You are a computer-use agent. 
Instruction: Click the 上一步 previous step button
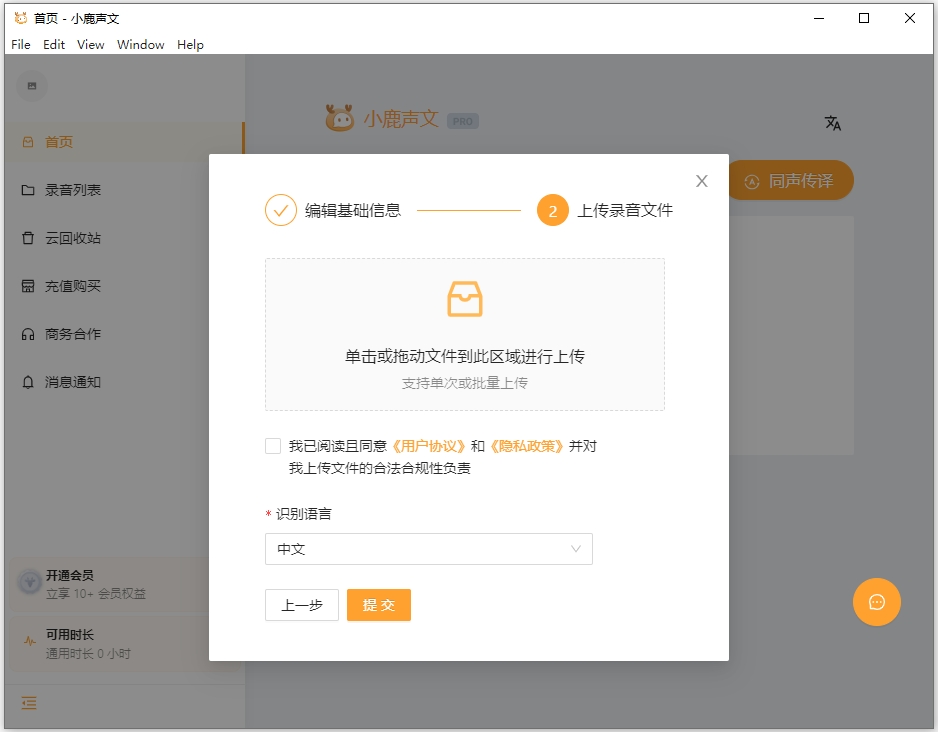coord(301,605)
